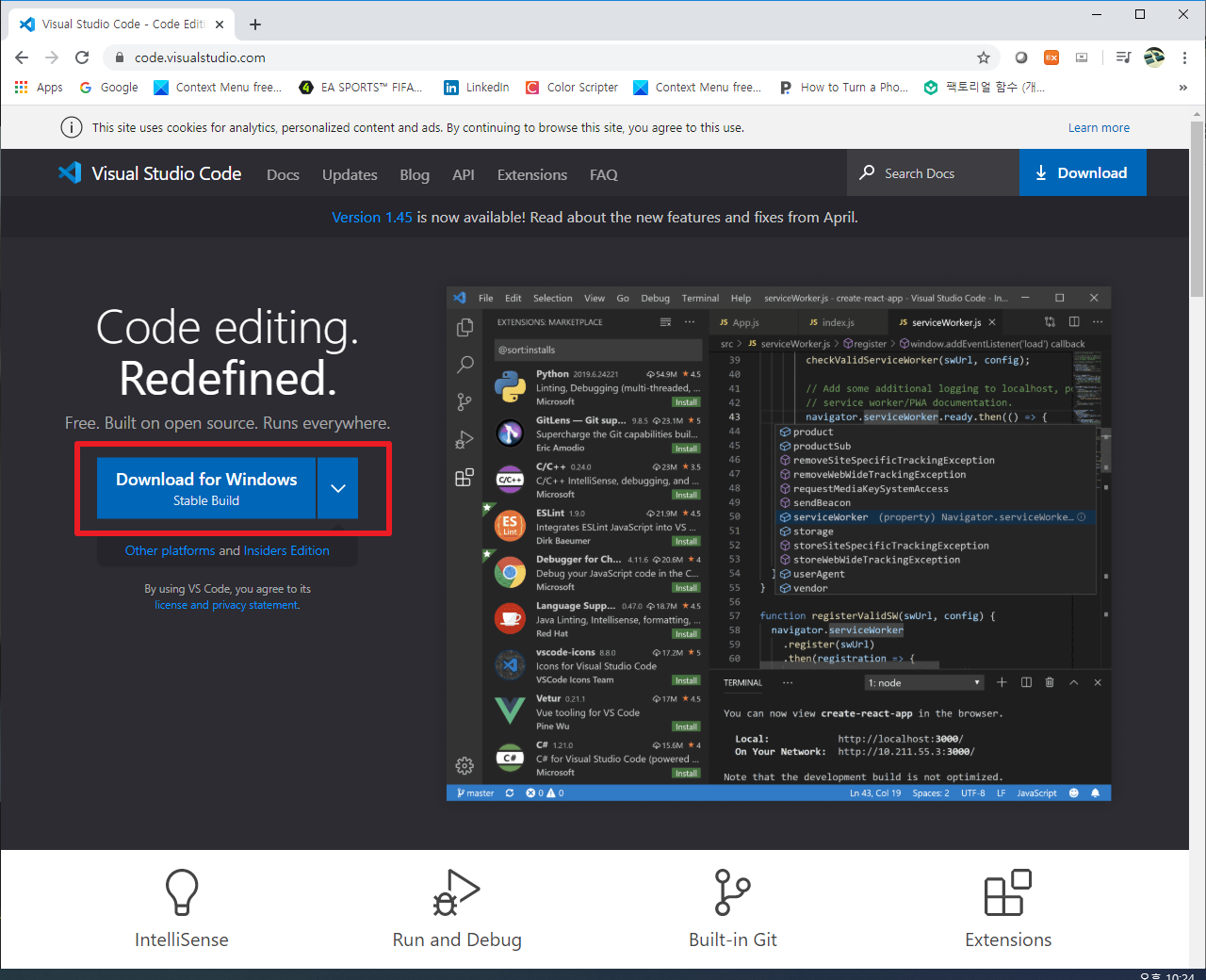
Task: Click the Vetur extension icon
Action: point(510,710)
